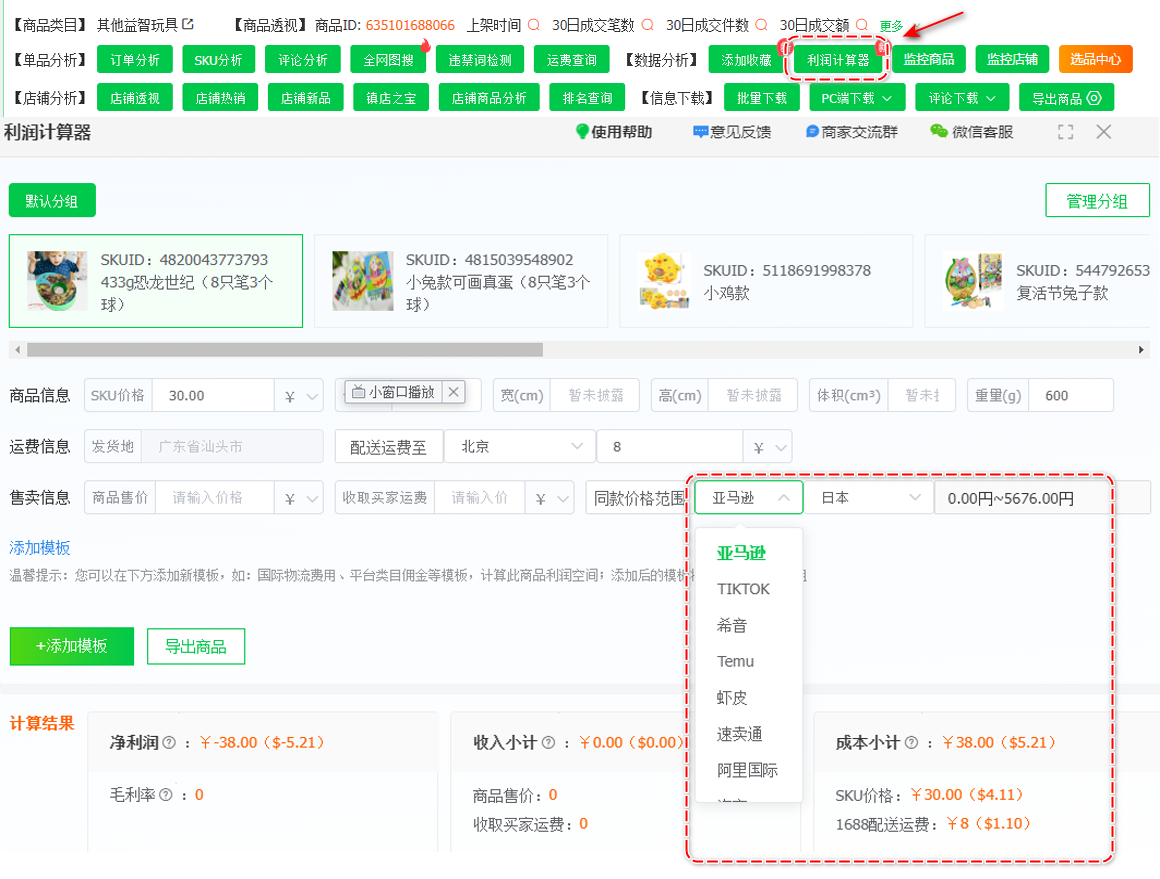Click the fullscreen expand icon near the close button

(x=1064, y=131)
